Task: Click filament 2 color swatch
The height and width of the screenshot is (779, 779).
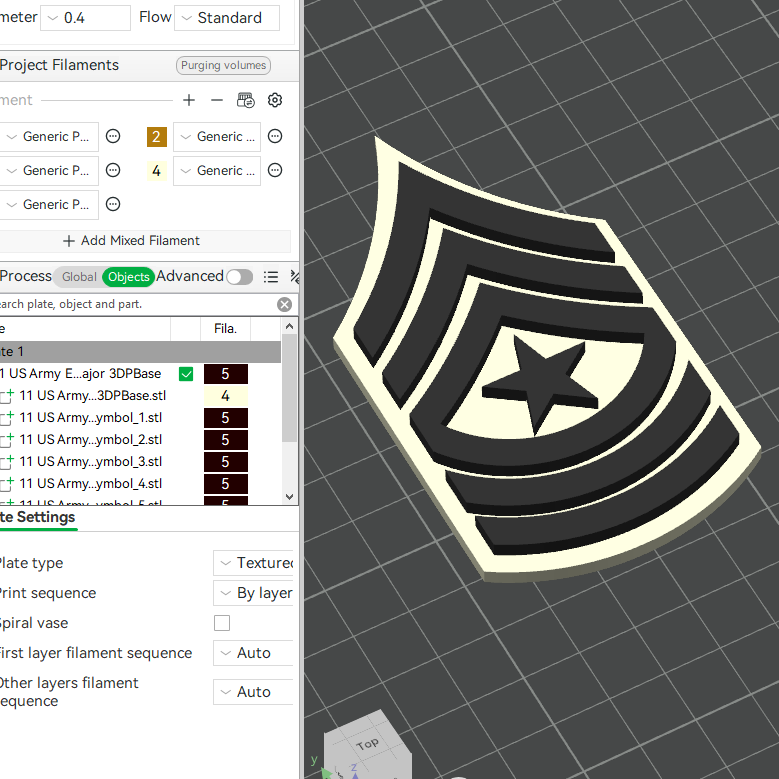Action: [x=156, y=137]
